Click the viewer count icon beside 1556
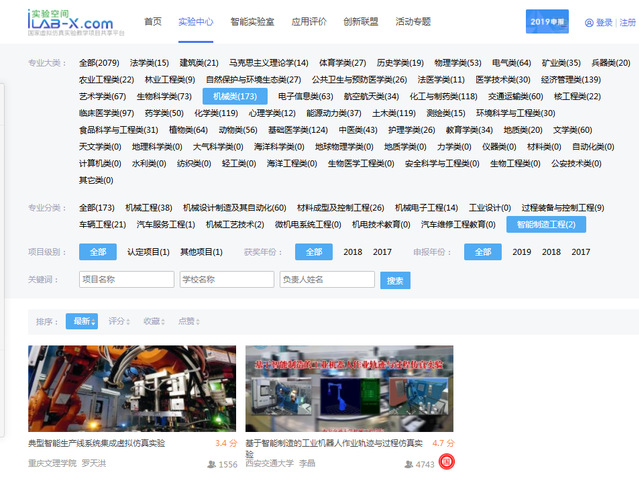Screen dimensions: 639x491 tap(211, 465)
